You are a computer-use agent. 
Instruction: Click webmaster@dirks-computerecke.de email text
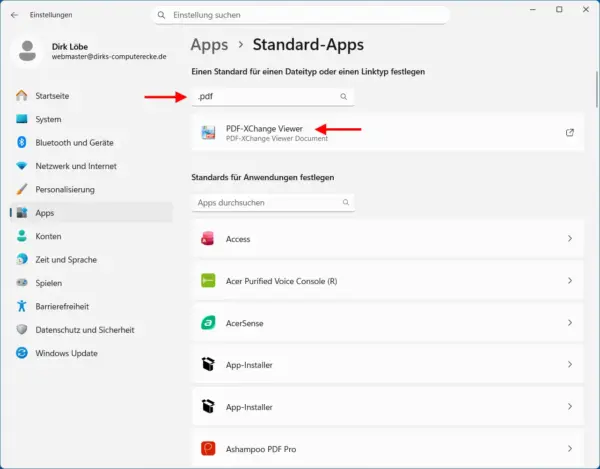tap(109, 57)
